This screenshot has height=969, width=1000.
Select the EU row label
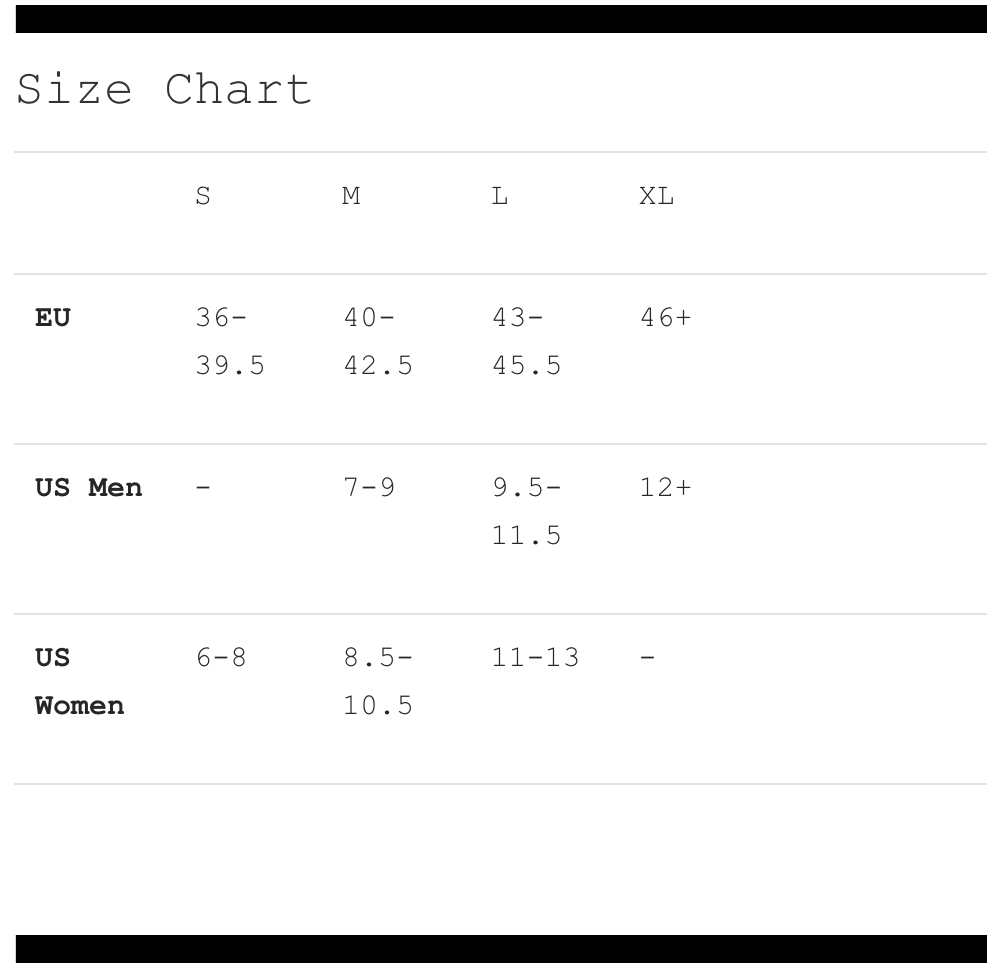[54, 319]
